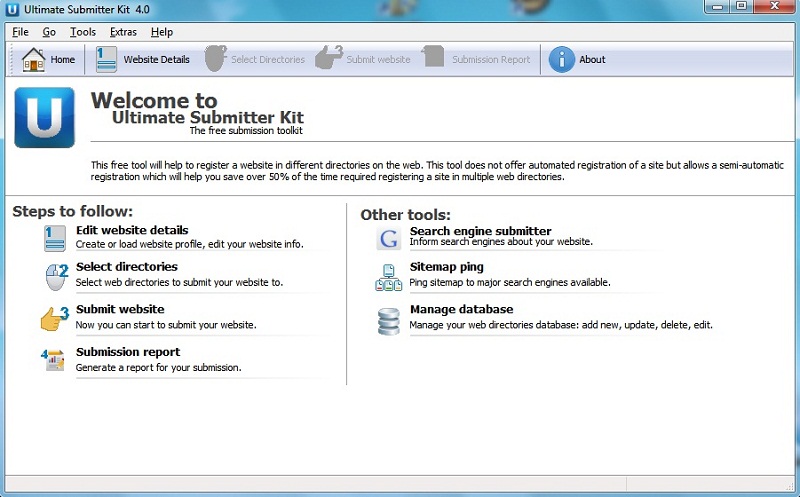800x497 pixels.
Task: Click the Website Details toolbar icon
Action: 106,60
